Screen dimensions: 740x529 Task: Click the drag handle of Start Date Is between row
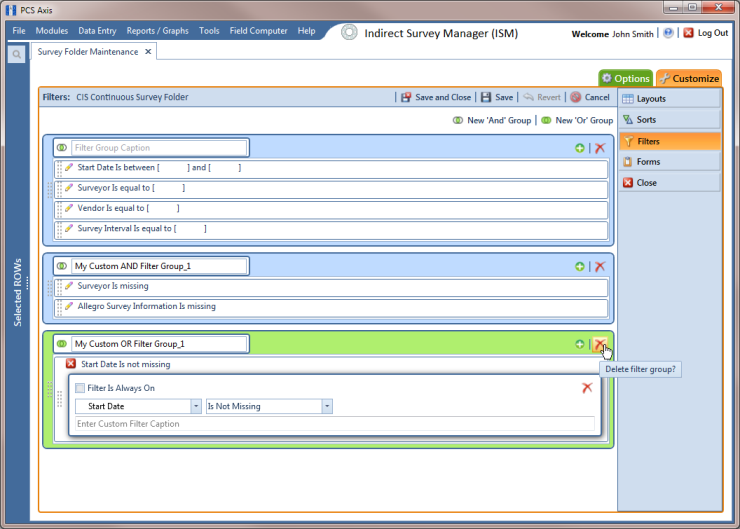59,168
